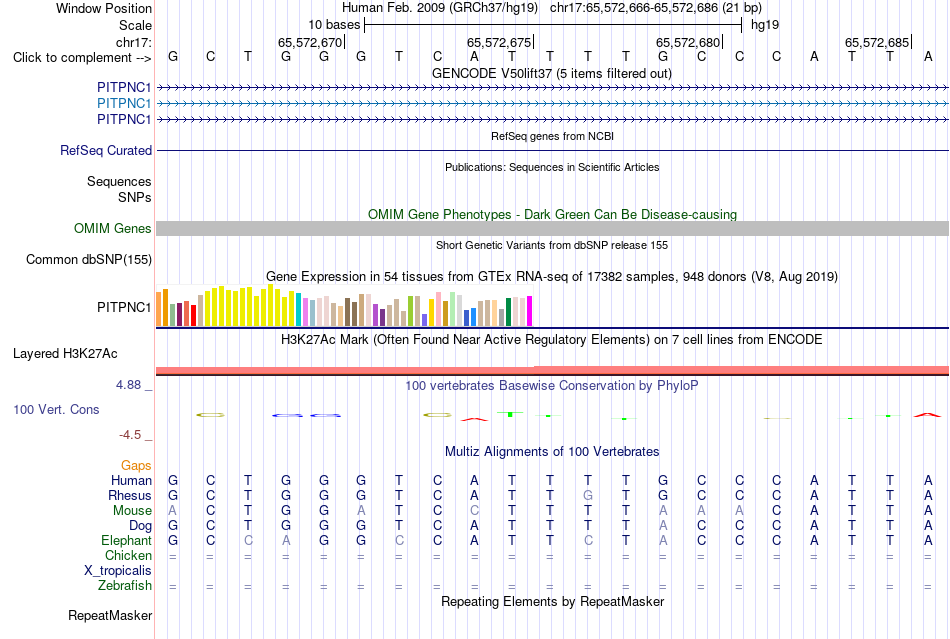Click the green 'OMIM Gene Phenotypes' track title
This screenshot has height=639, width=950.
(x=553, y=214)
